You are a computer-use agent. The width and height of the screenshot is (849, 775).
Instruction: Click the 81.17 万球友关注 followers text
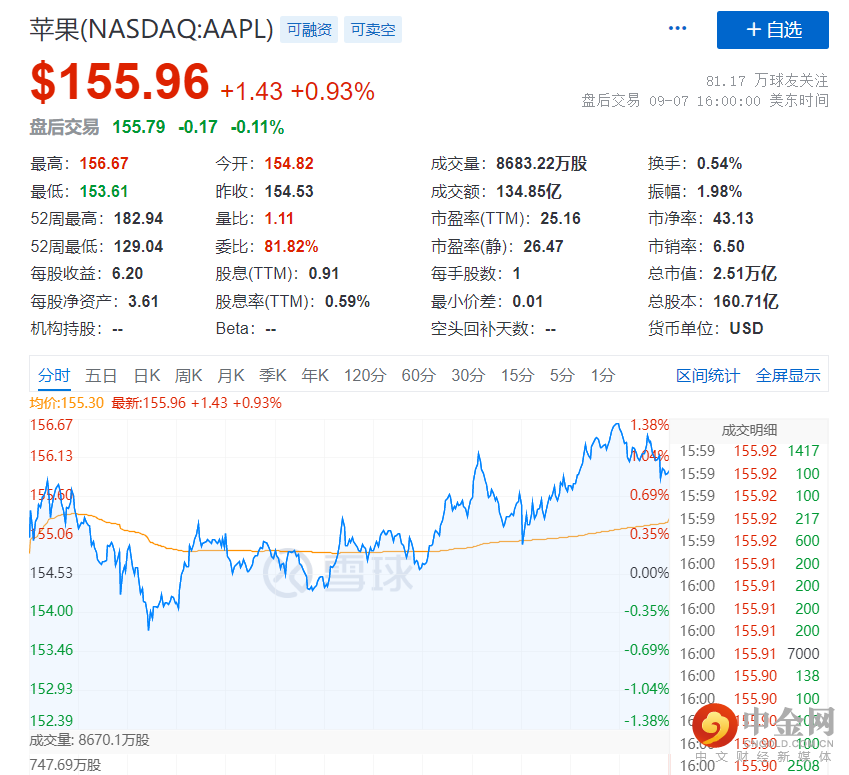click(767, 81)
